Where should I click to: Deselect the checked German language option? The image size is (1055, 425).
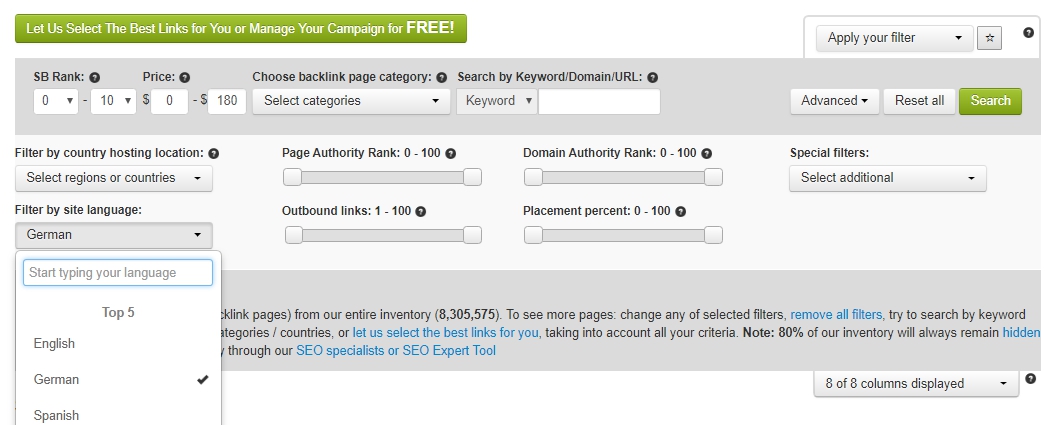(x=118, y=379)
